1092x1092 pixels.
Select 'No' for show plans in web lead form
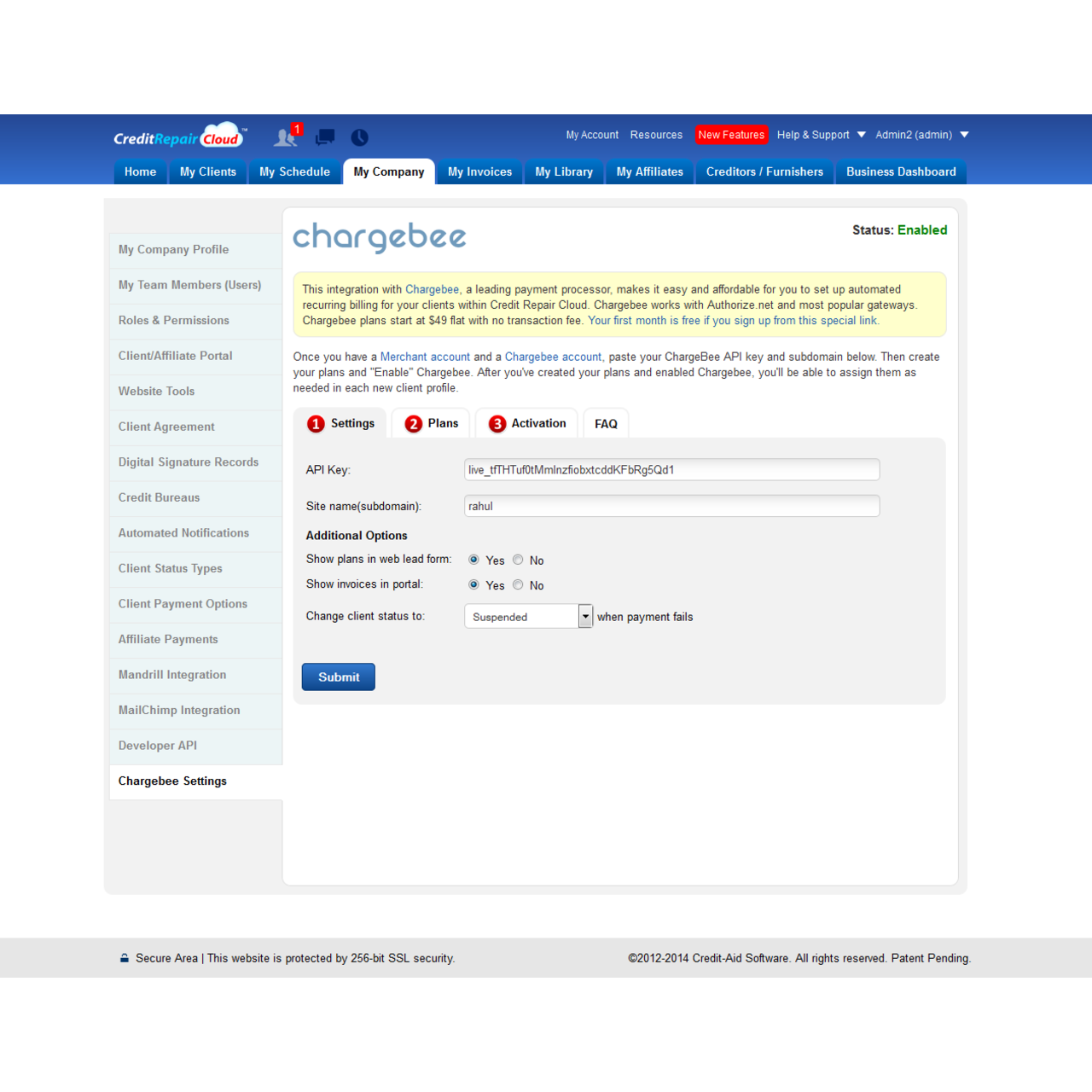pos(518,560)
